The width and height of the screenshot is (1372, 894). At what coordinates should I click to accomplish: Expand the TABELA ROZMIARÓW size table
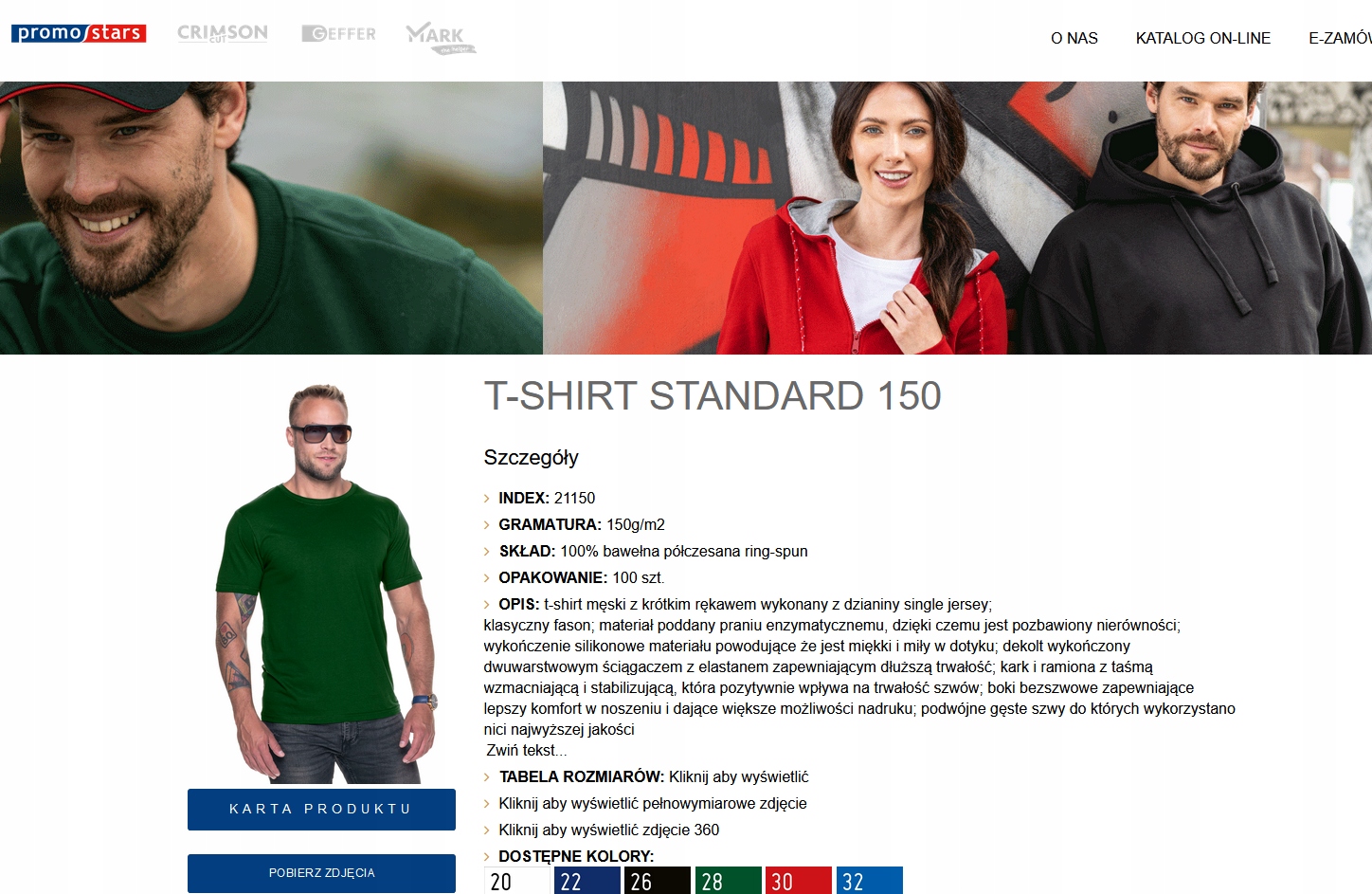tap(654, 776)
